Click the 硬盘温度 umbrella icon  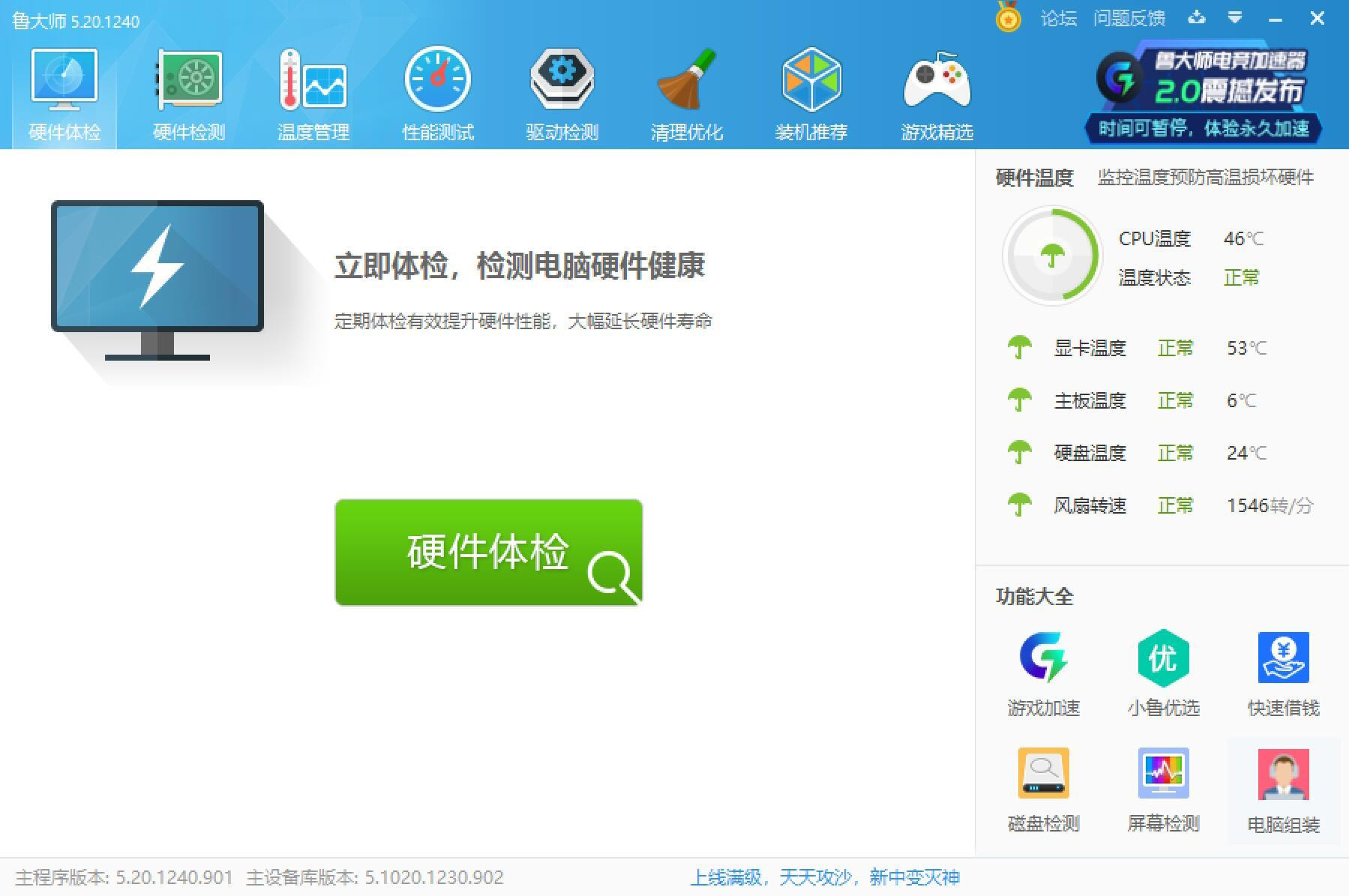pyautogui.click(x=1019, y=453)
